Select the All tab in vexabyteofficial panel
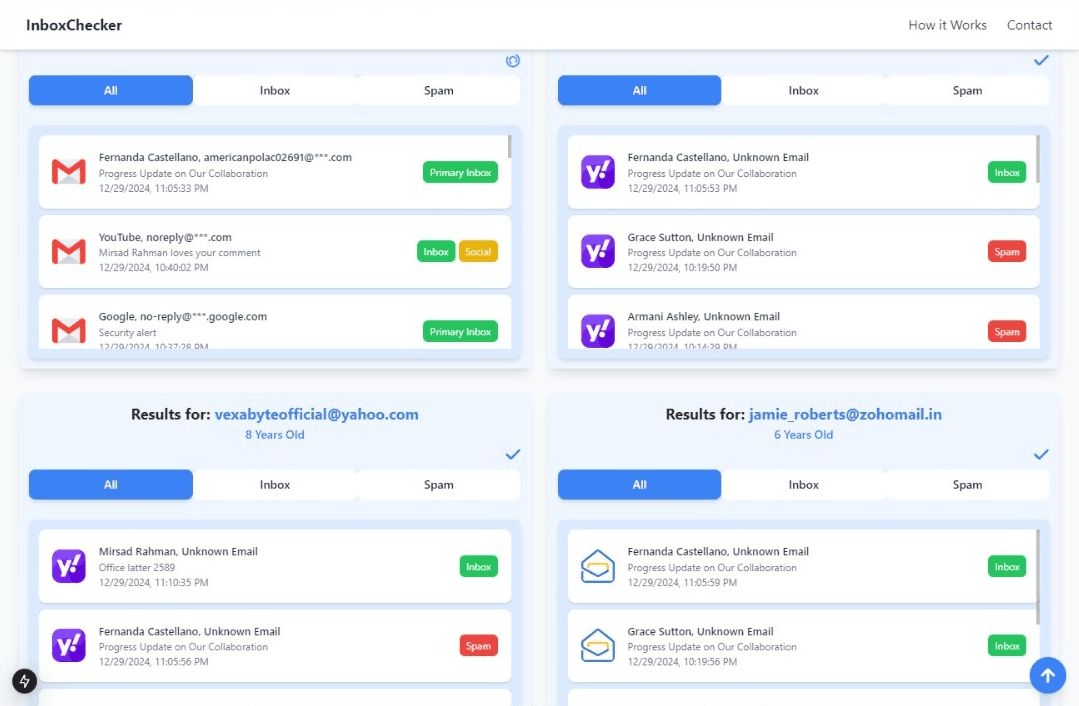This screenshot has height=706, width=1079. pos(111,485)
